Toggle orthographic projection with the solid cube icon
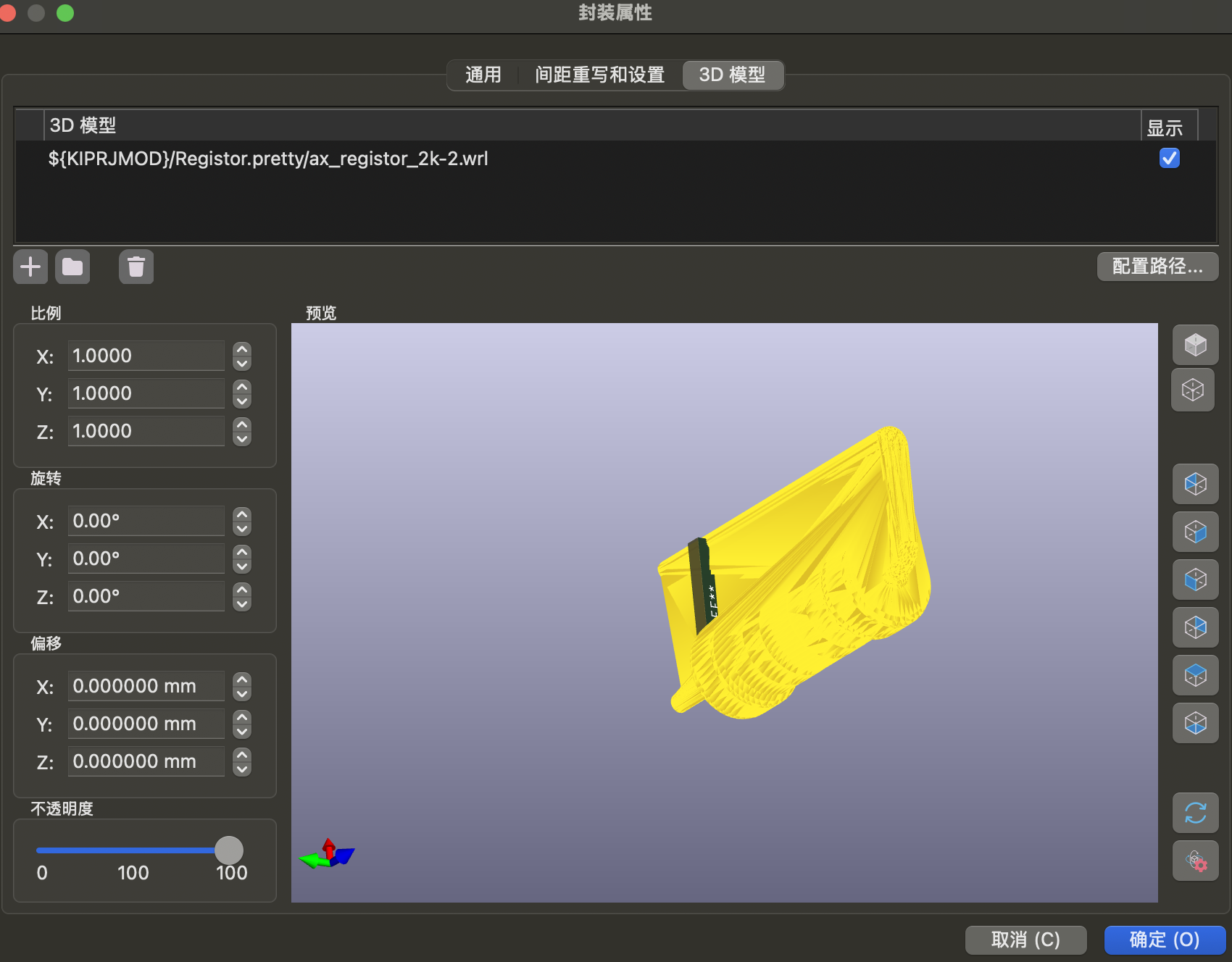The height and width of the screenshot is (962, 1232). 1195,344
